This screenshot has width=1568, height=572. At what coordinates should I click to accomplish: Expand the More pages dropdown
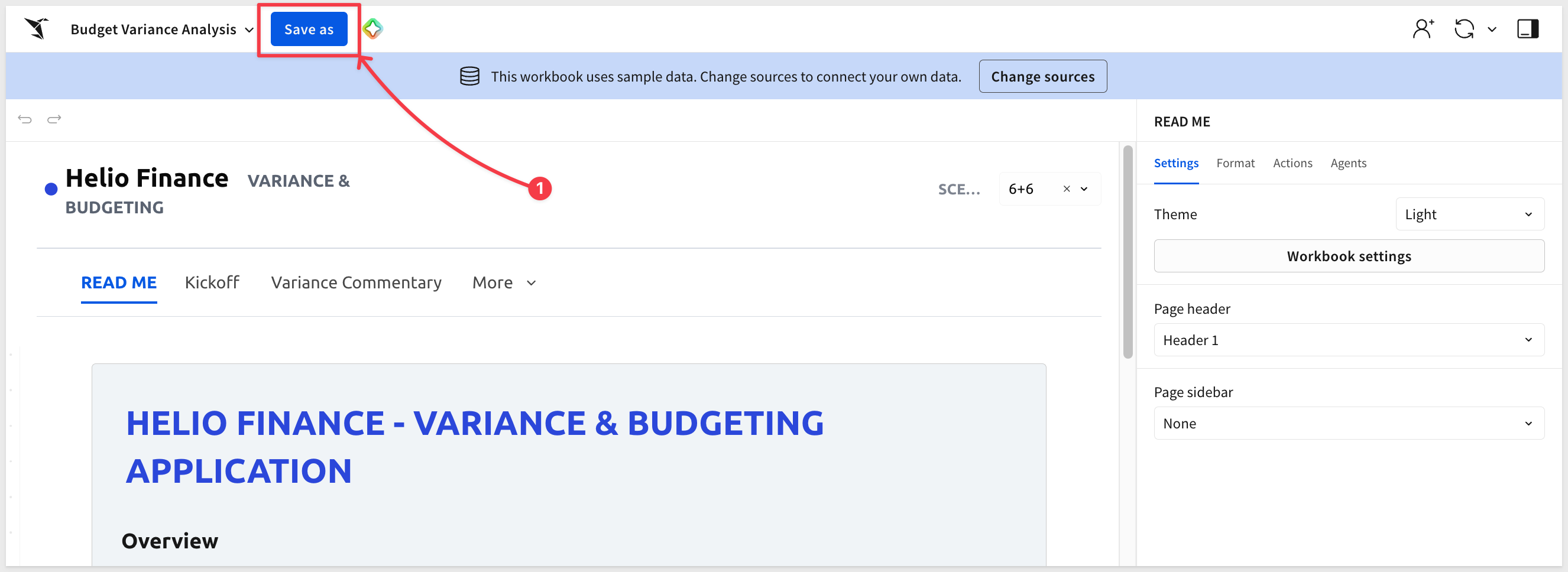coord(504,283)
